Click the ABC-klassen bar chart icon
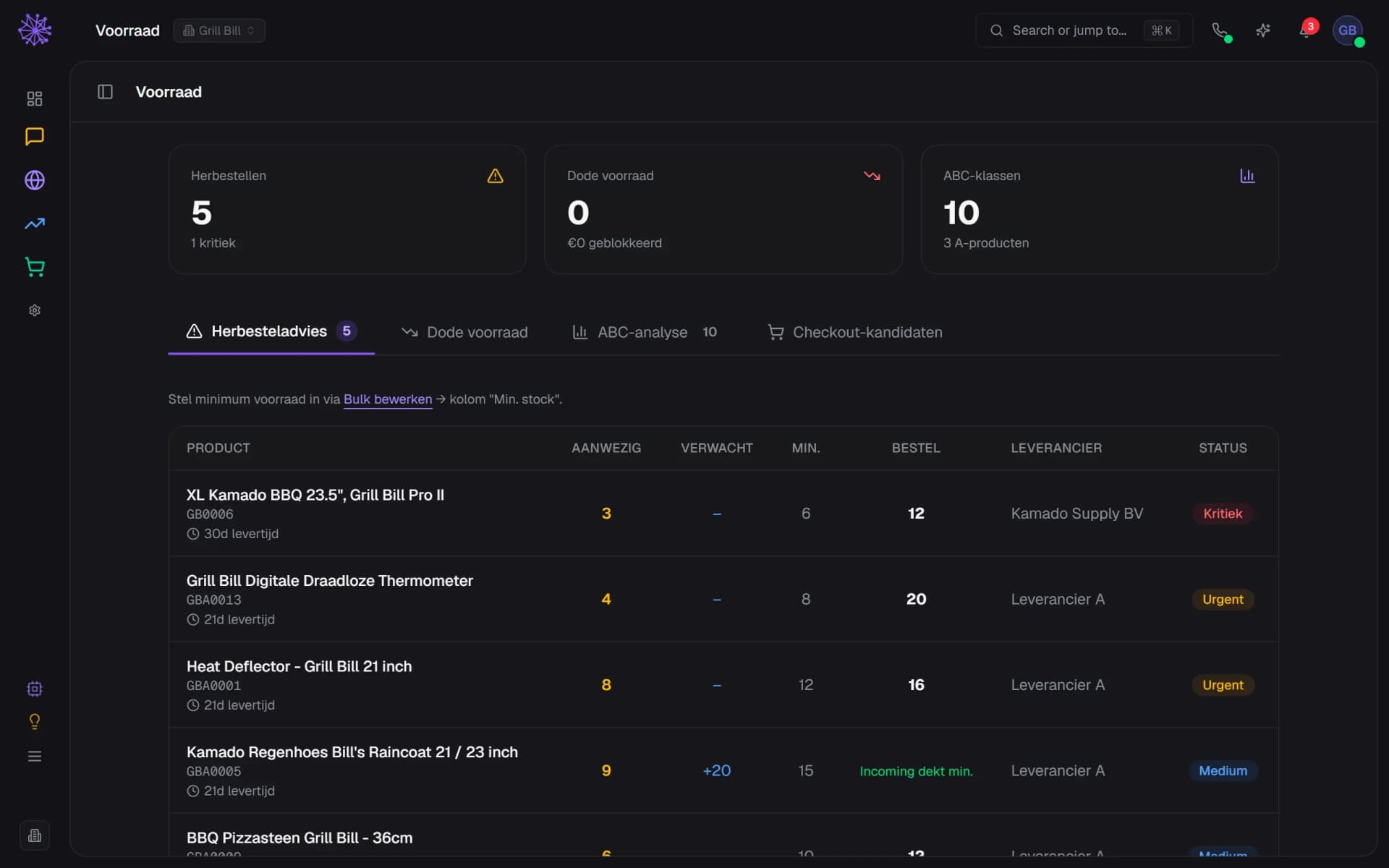1389x868 pixels. [x=1247, y=176]
